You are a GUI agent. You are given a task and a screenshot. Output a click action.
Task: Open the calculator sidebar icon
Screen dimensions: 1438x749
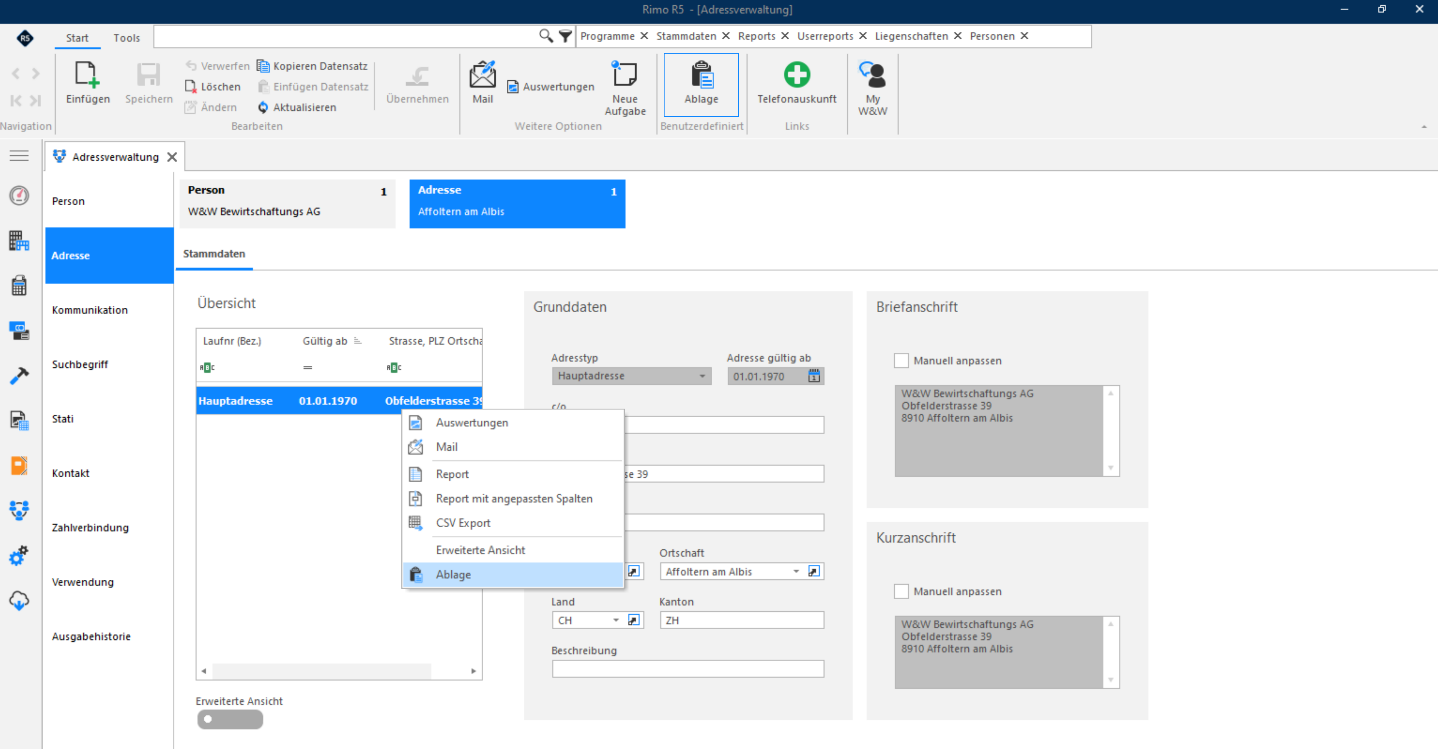coord(19,286)
